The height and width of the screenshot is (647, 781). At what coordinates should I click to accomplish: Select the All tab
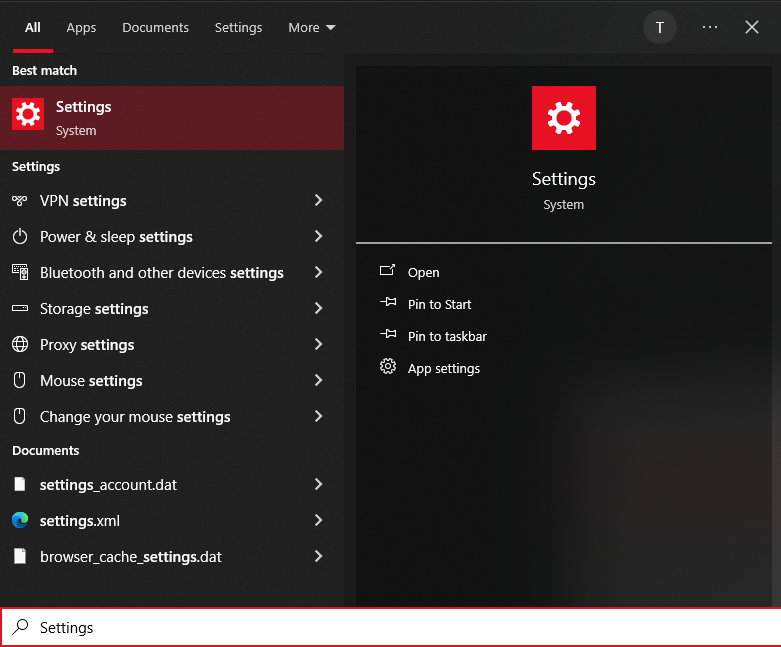pyautogui.click(x=33, y=27)
